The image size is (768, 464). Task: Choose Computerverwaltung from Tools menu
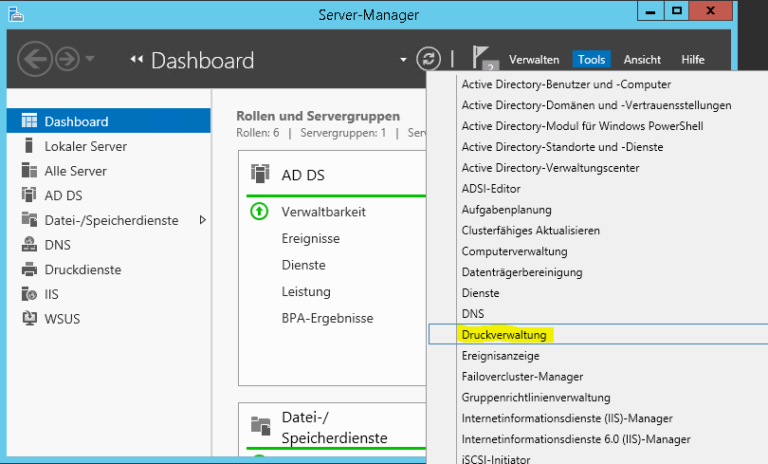pyautogui.click(x=514, y=251)
